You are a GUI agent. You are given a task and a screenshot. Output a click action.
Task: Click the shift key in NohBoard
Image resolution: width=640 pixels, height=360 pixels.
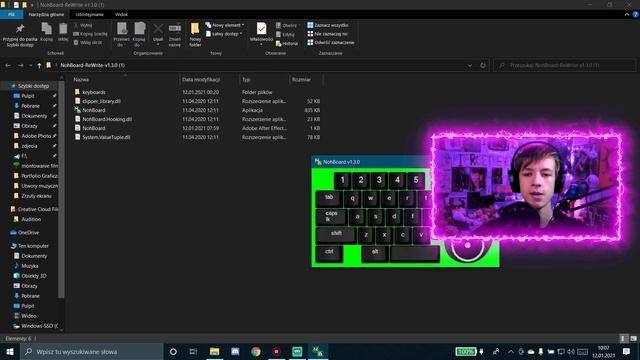click(336, 234)
